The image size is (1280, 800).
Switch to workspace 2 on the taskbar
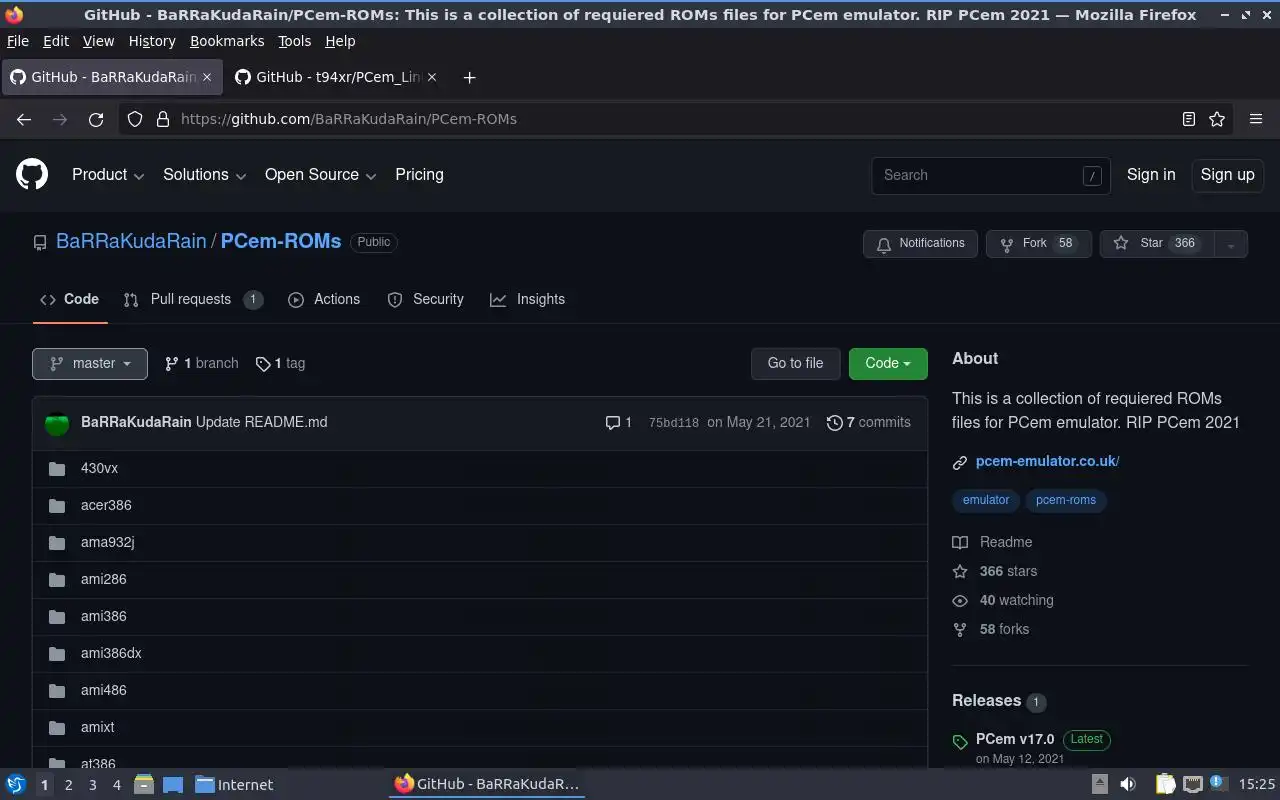[x=68, y=785]
